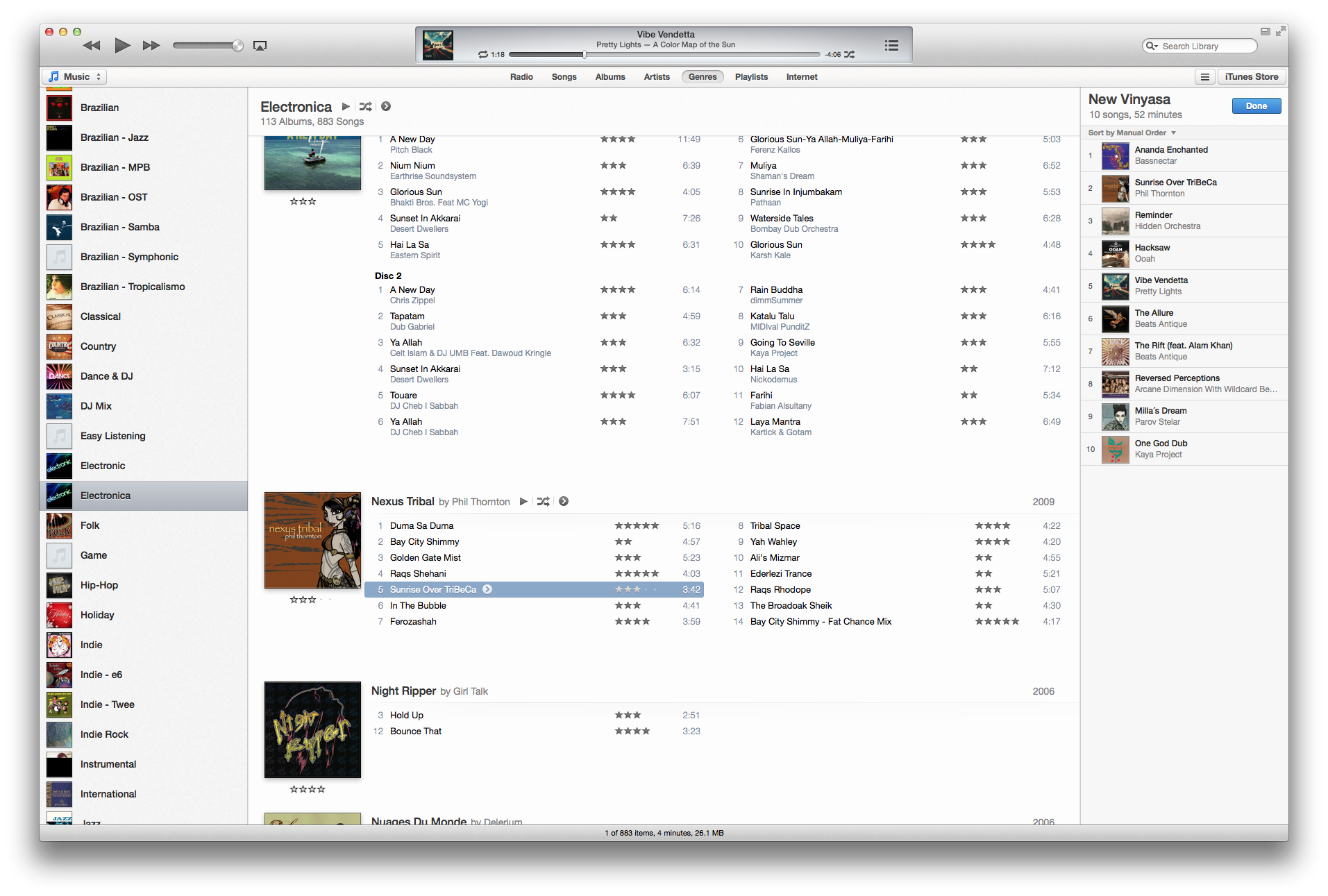
Task: Toggle shuffle in the now playing display
Action: coord(849,54)
